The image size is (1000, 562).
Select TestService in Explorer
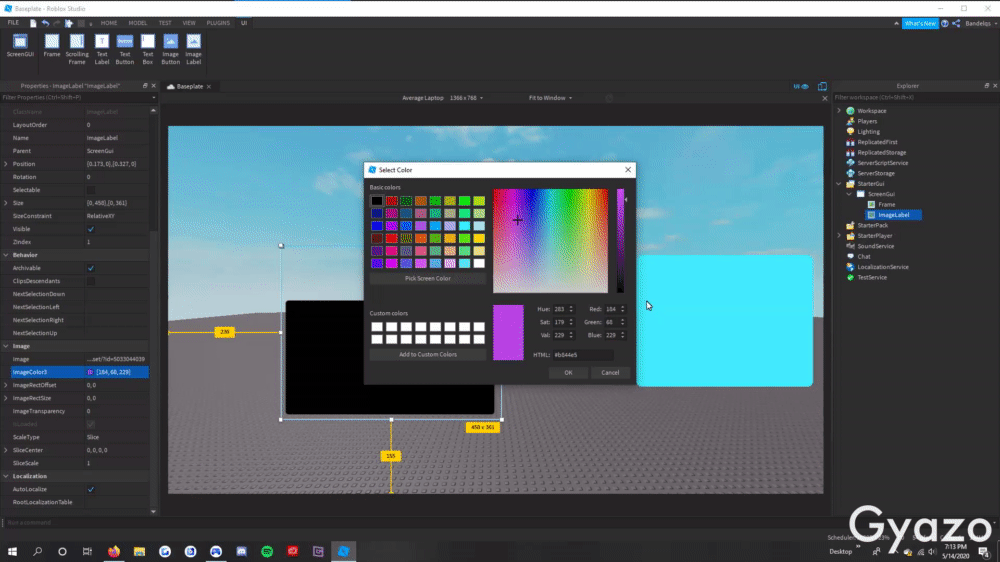point(871,277)
